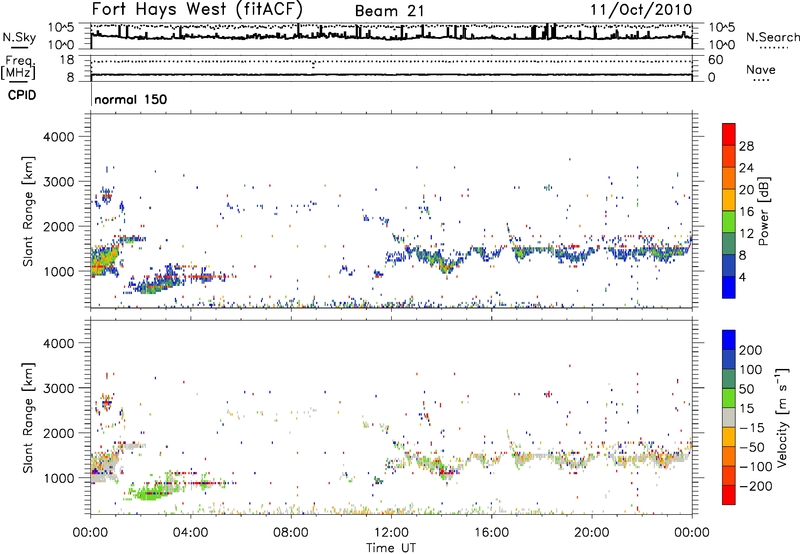Image resolution: width=800 pixels, height=554 pixels.
Task: Click the 'Time UT' axis title
Action: tap(391, 547)
